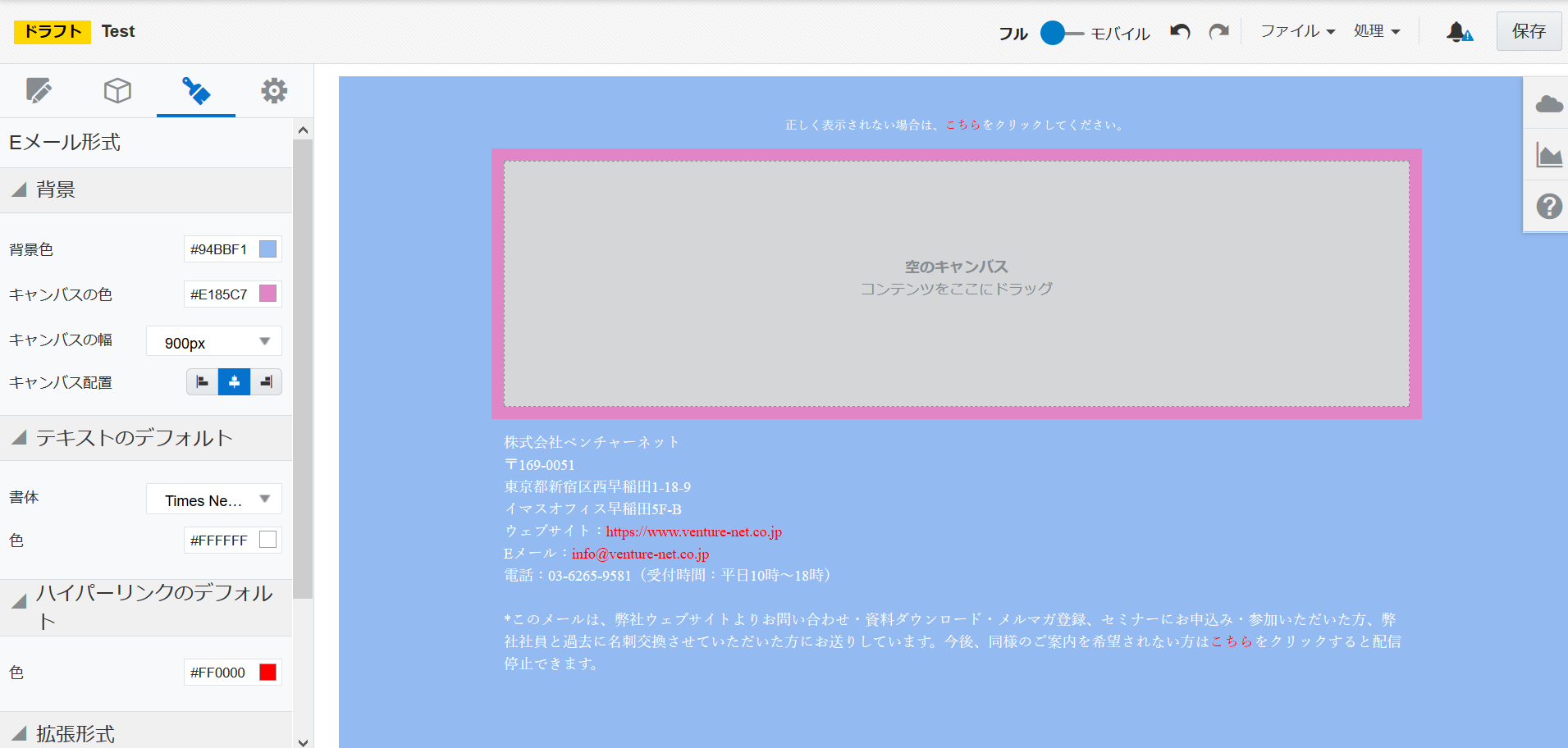Click the sidebar scroll down arrow
Screen dimensions: 1568x748
303,741
